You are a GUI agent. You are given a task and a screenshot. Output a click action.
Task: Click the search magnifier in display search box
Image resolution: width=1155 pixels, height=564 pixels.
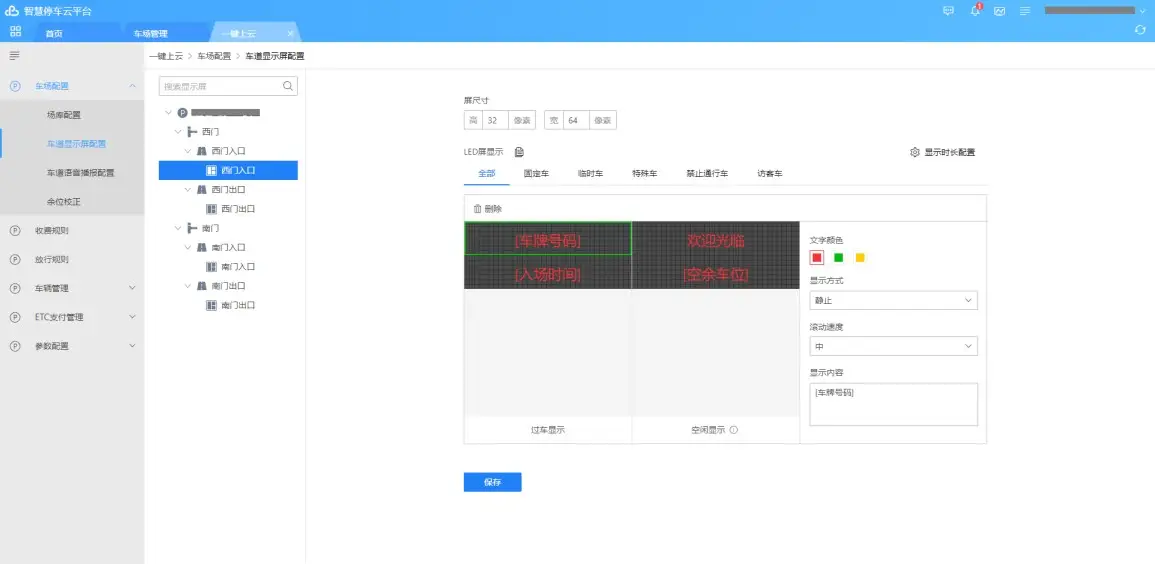tap(288, 86)
